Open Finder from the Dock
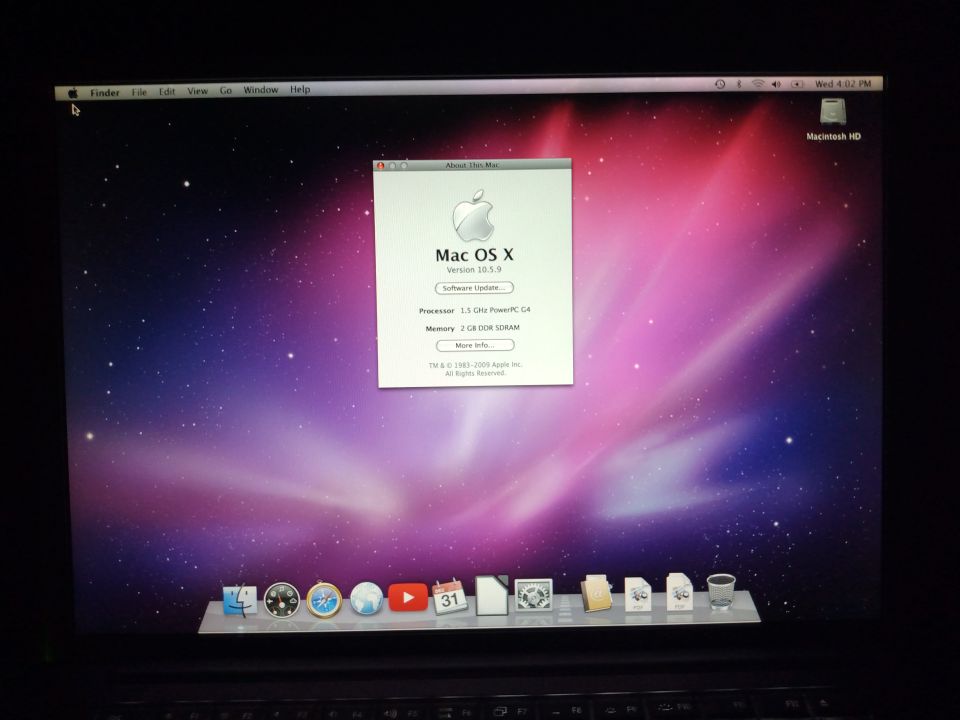The height and width of the screenshot is (720, 960). tap(240, 600)
